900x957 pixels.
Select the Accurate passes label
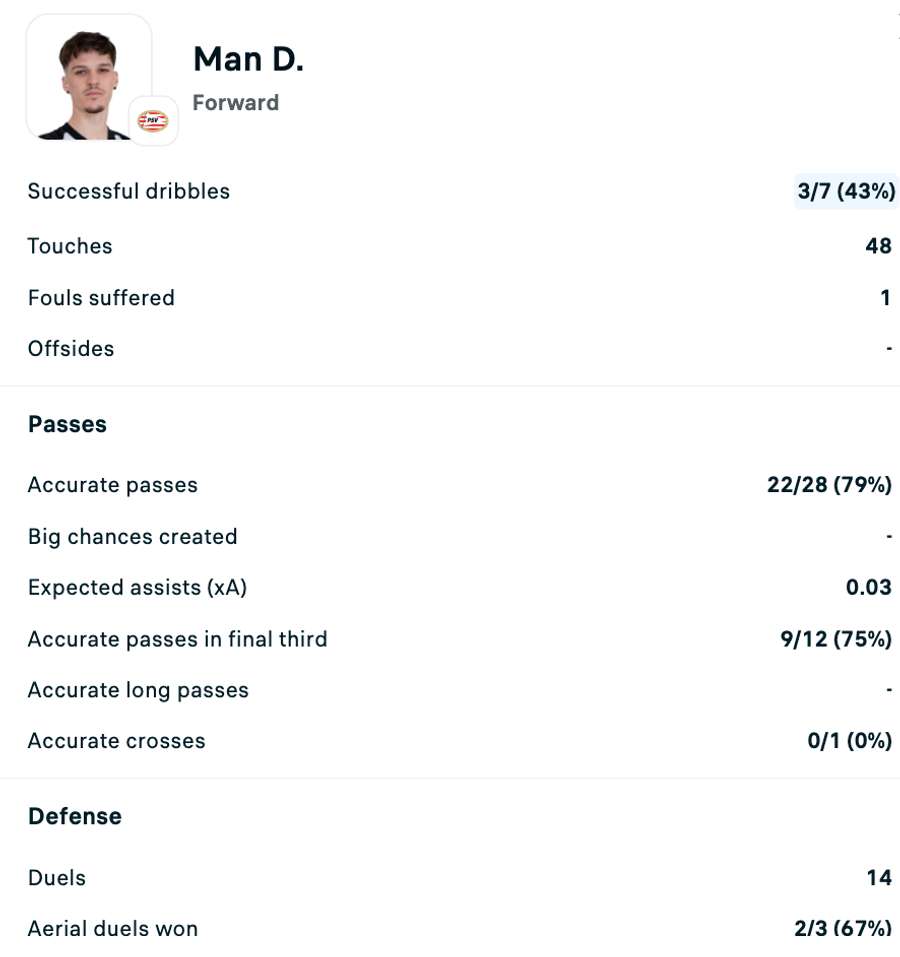point(113,485)
